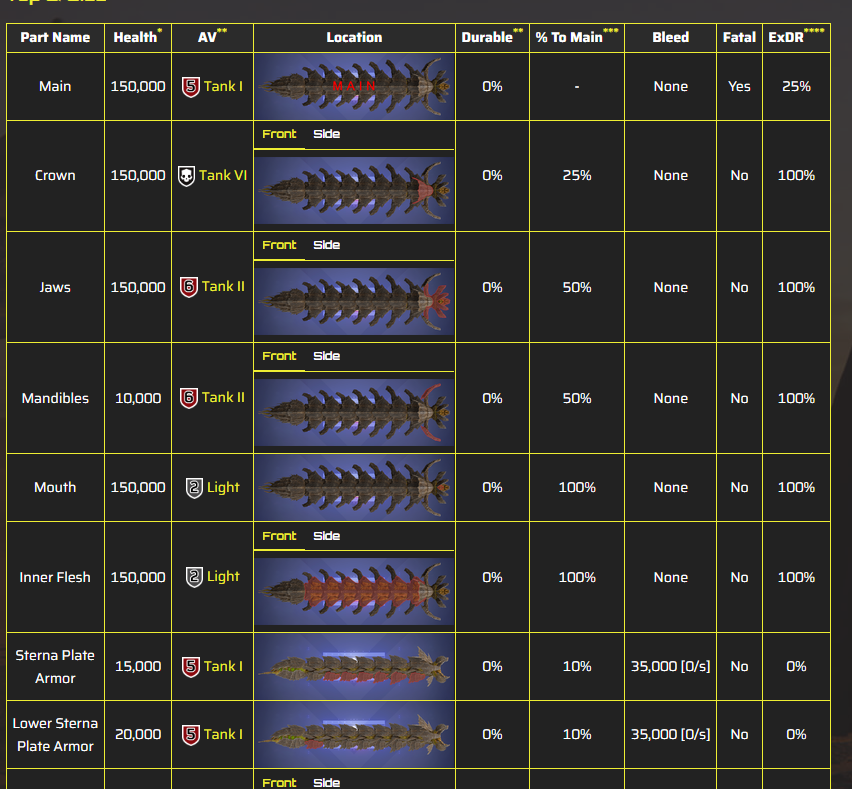Click the 20,000 health value
This screenshot has width=852, height=789.
pos(138,735)
